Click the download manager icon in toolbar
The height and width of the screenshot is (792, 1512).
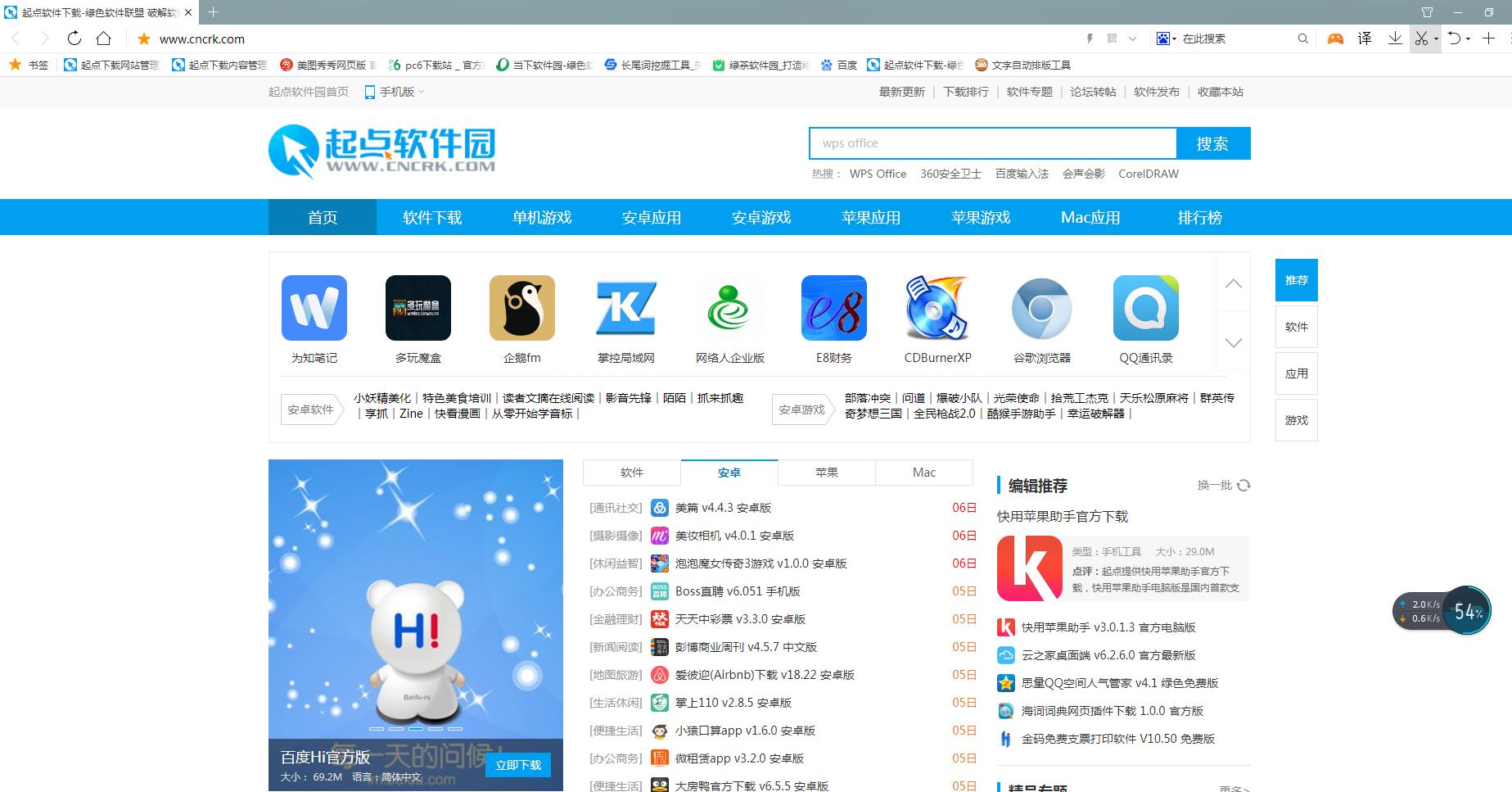pyautogui.click(x=1395, y=38)
